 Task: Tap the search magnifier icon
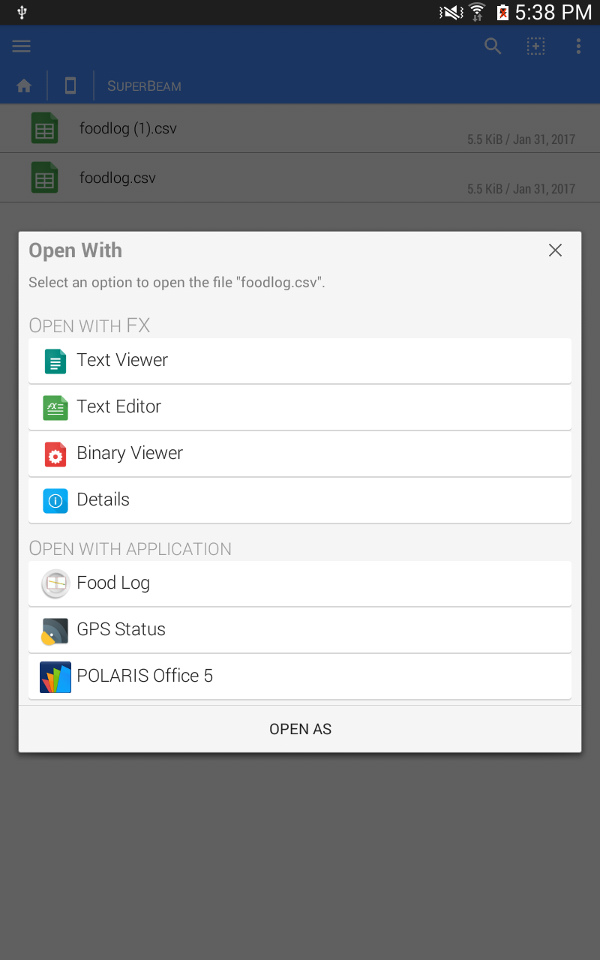(493, 46)
